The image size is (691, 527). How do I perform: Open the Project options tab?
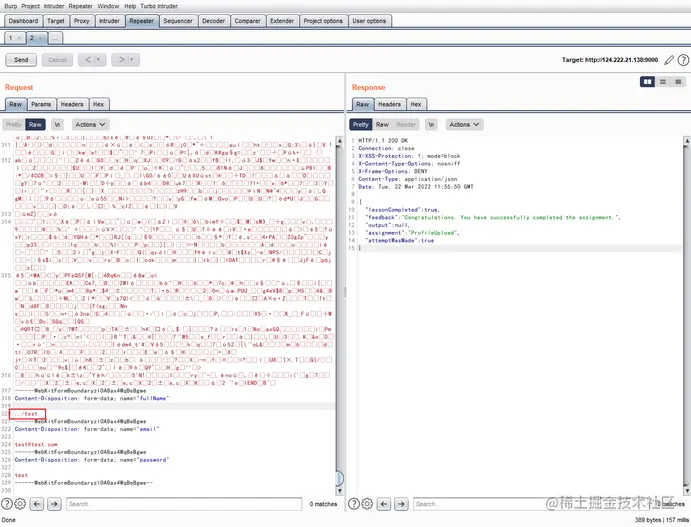click(323, 21)
